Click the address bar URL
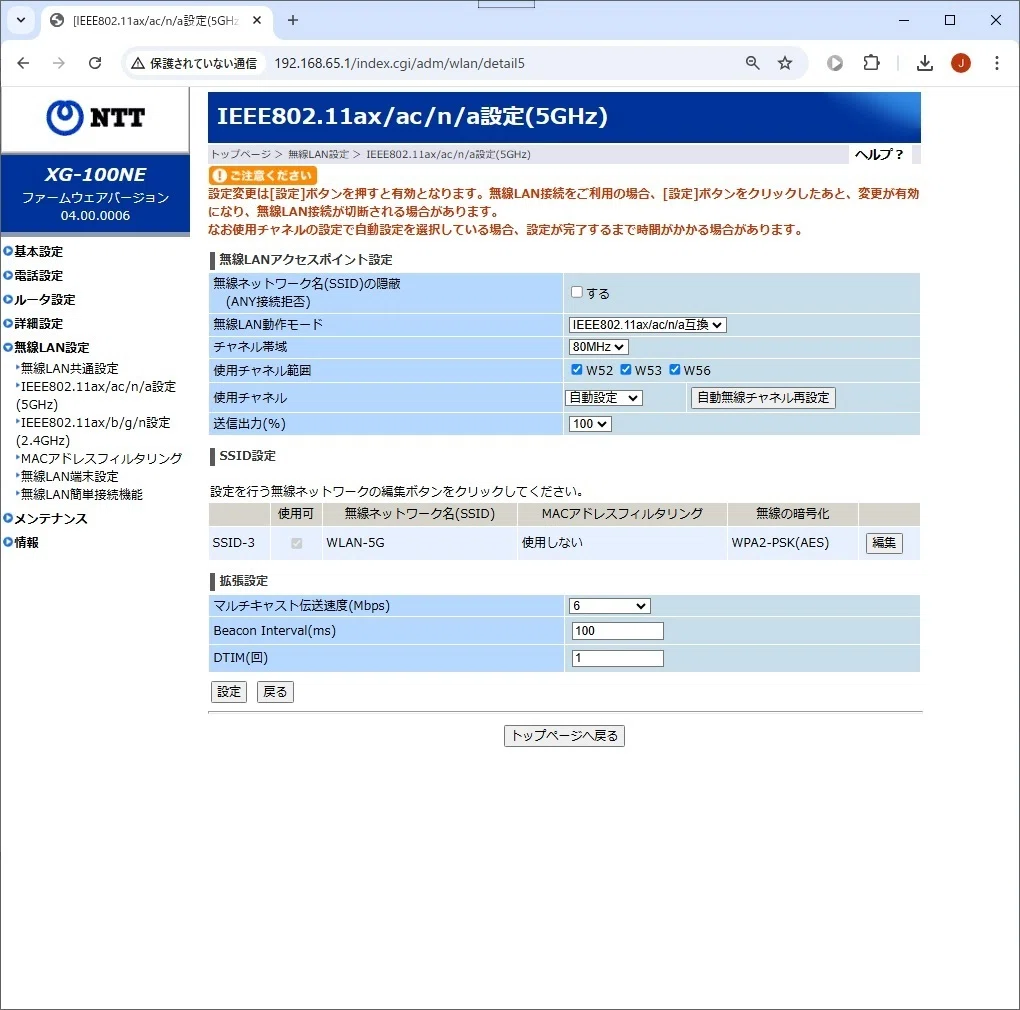This screenshot has height=1010, width=1020. 399,63
